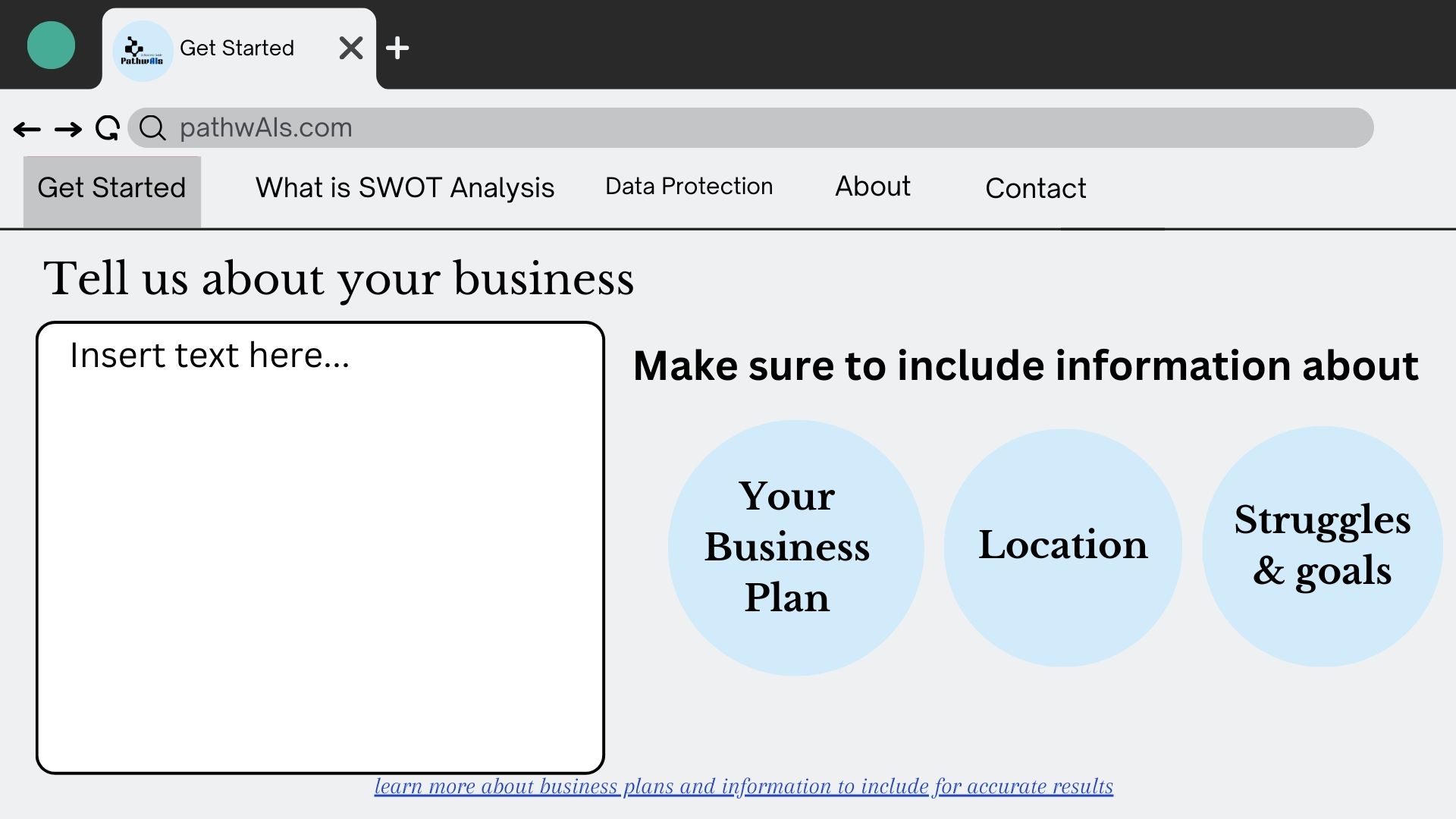The height and width of the screenshot is (819, 1456).
Task: Open a new tab with plus icon
Action: tap(397, 49)
